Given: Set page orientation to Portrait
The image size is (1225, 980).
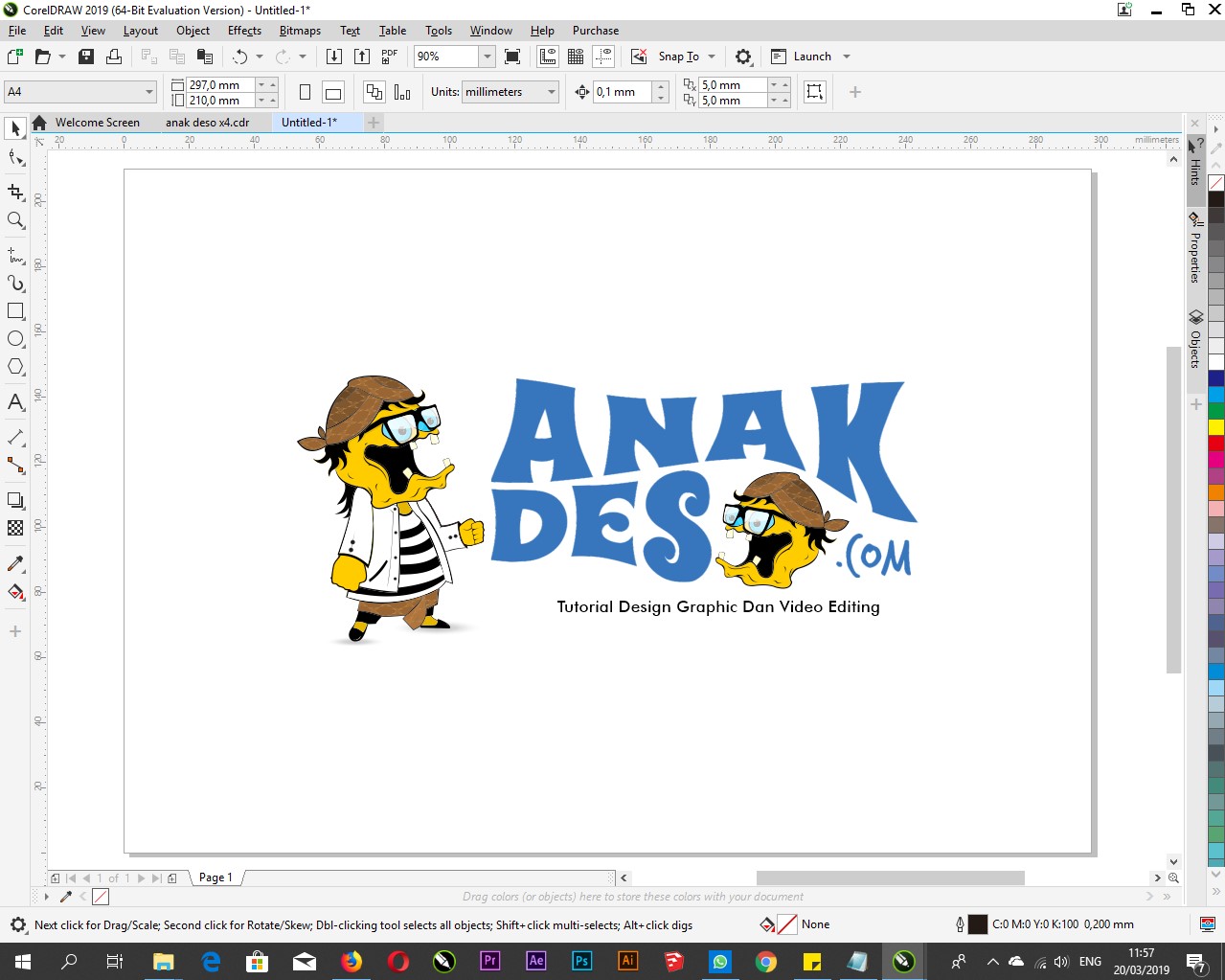Looking at the screenshot, I should click(306, 92).
